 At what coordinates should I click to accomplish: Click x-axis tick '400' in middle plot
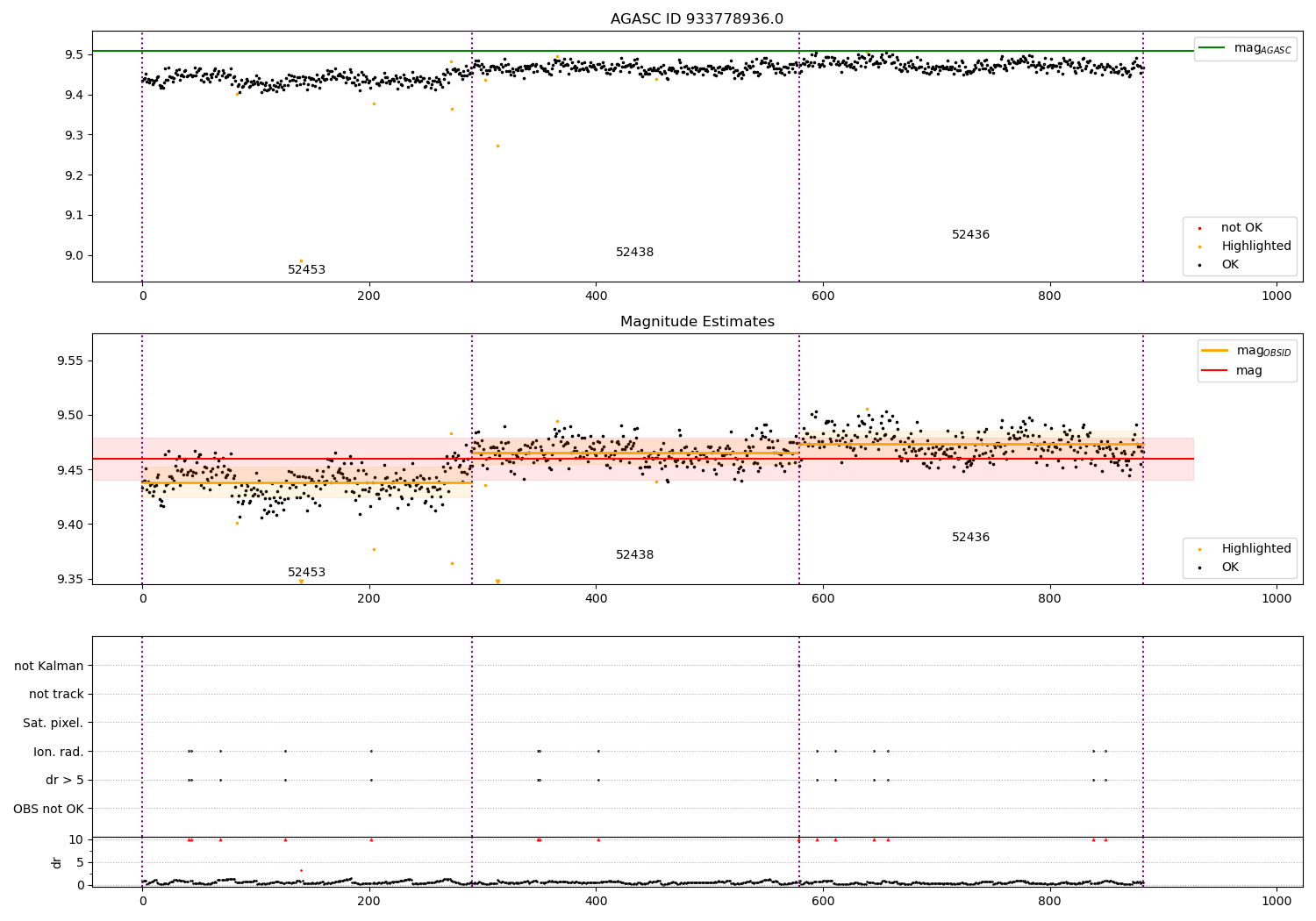click(x=596, y=598)
